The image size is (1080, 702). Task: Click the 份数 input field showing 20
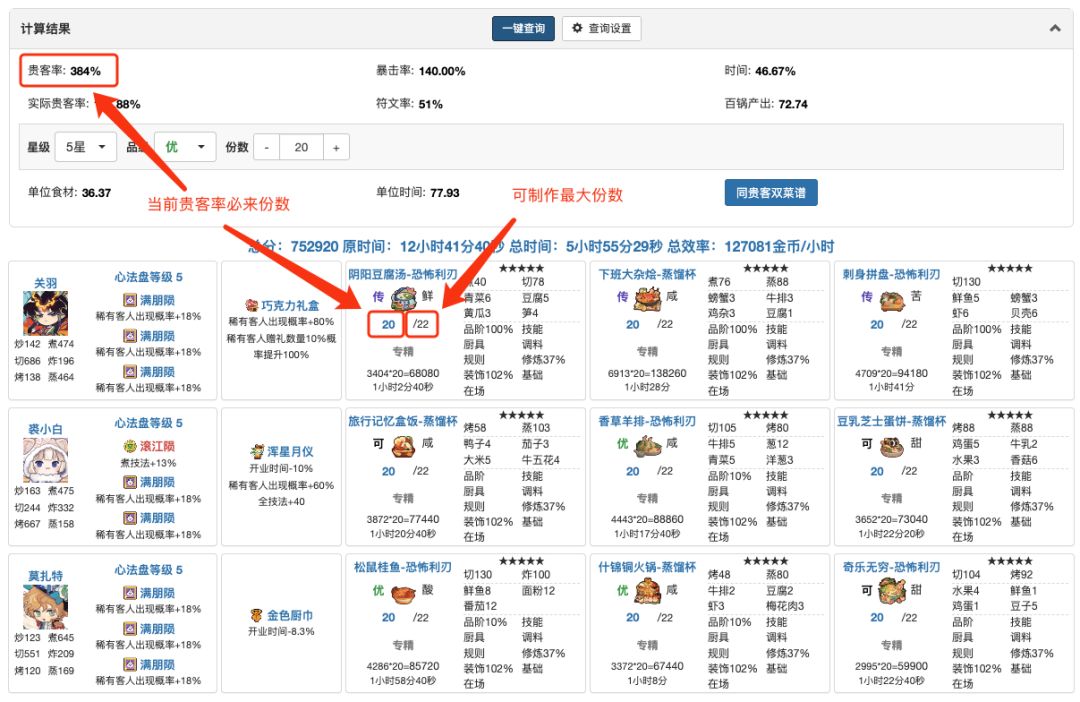301,147
